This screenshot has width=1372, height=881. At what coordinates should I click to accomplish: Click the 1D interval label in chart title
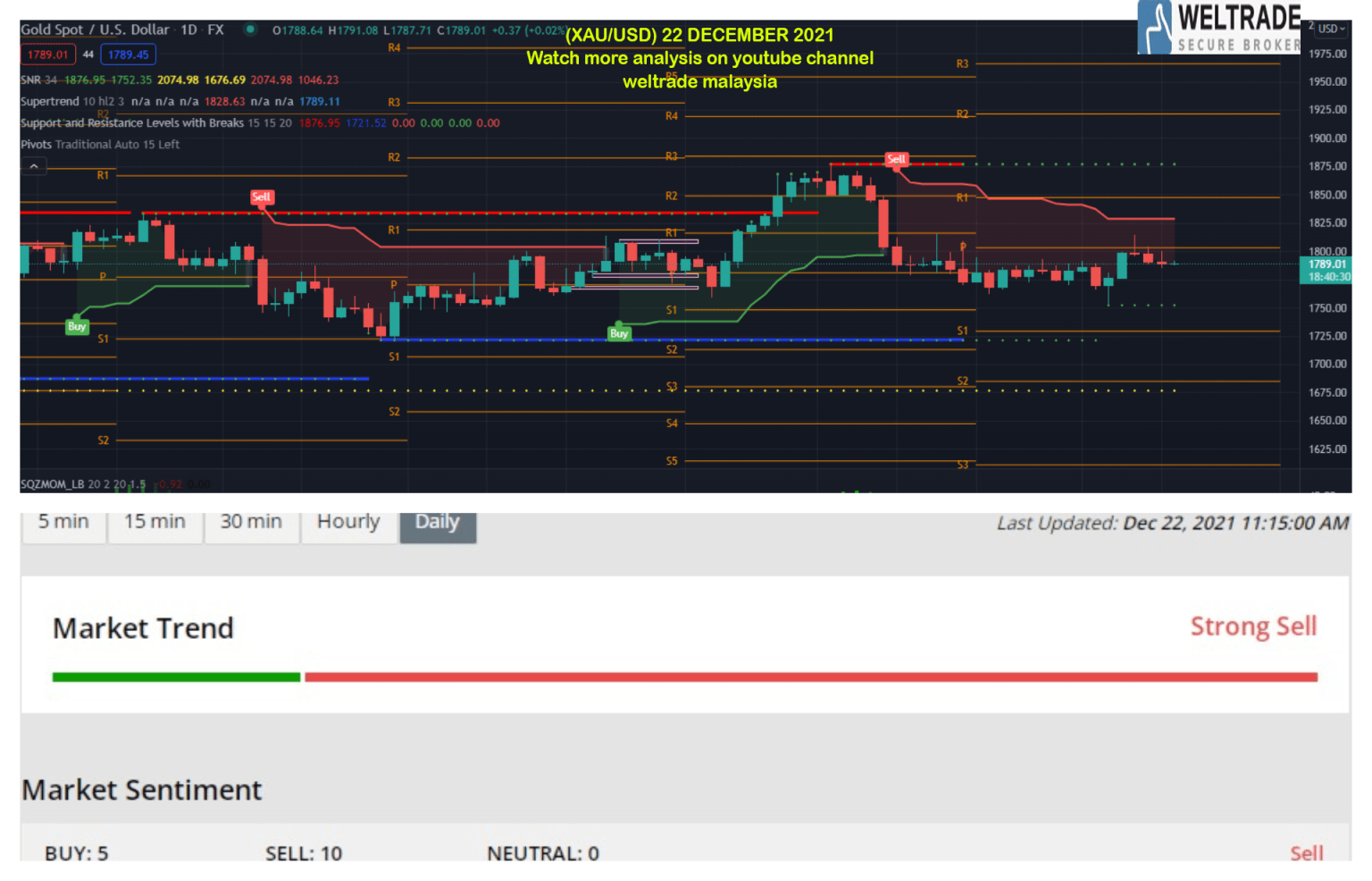pyautogui.click(x=189, y=29)
